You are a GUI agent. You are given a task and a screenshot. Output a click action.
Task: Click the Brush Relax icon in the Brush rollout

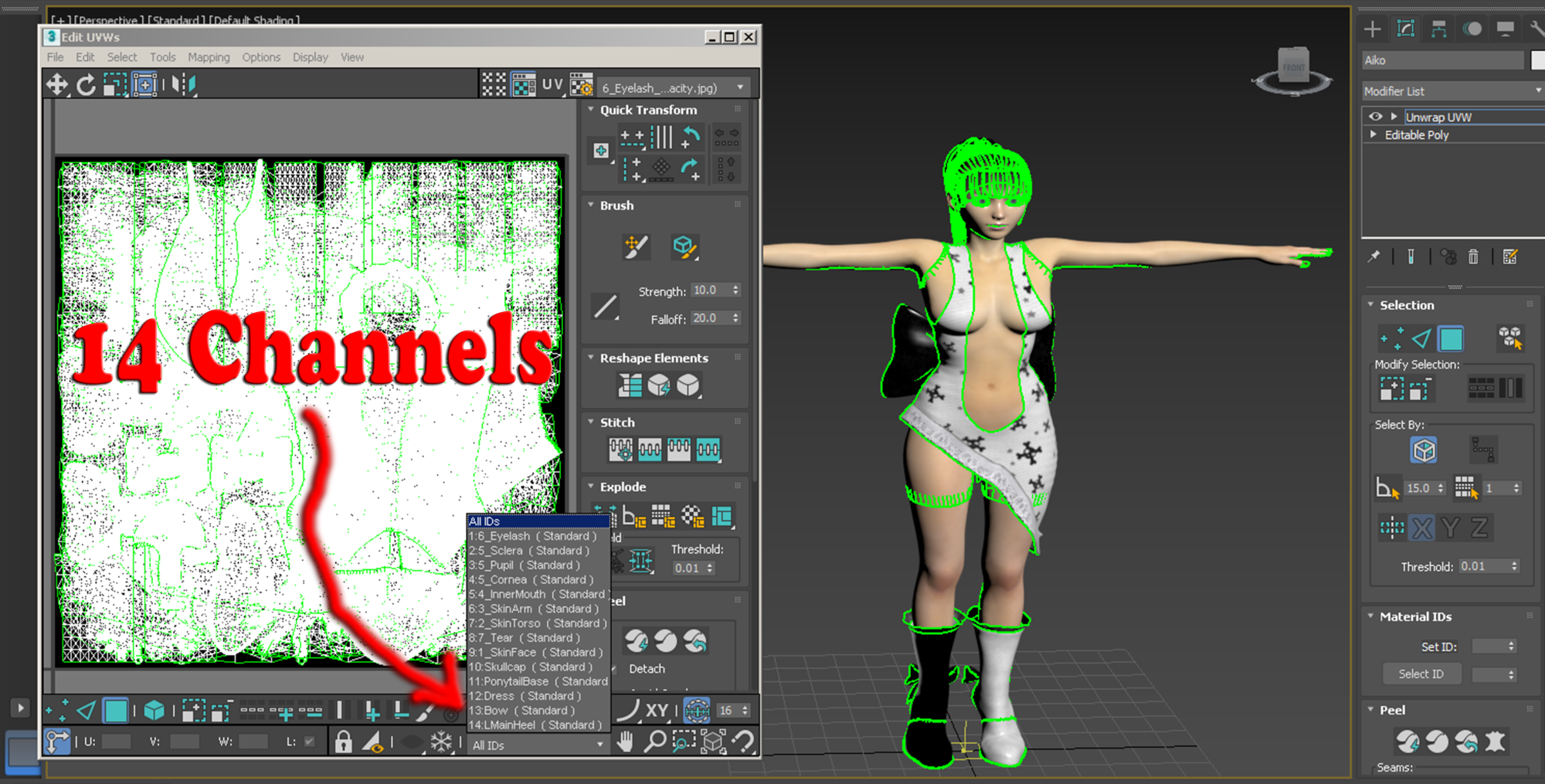click(x=684, y=246)
